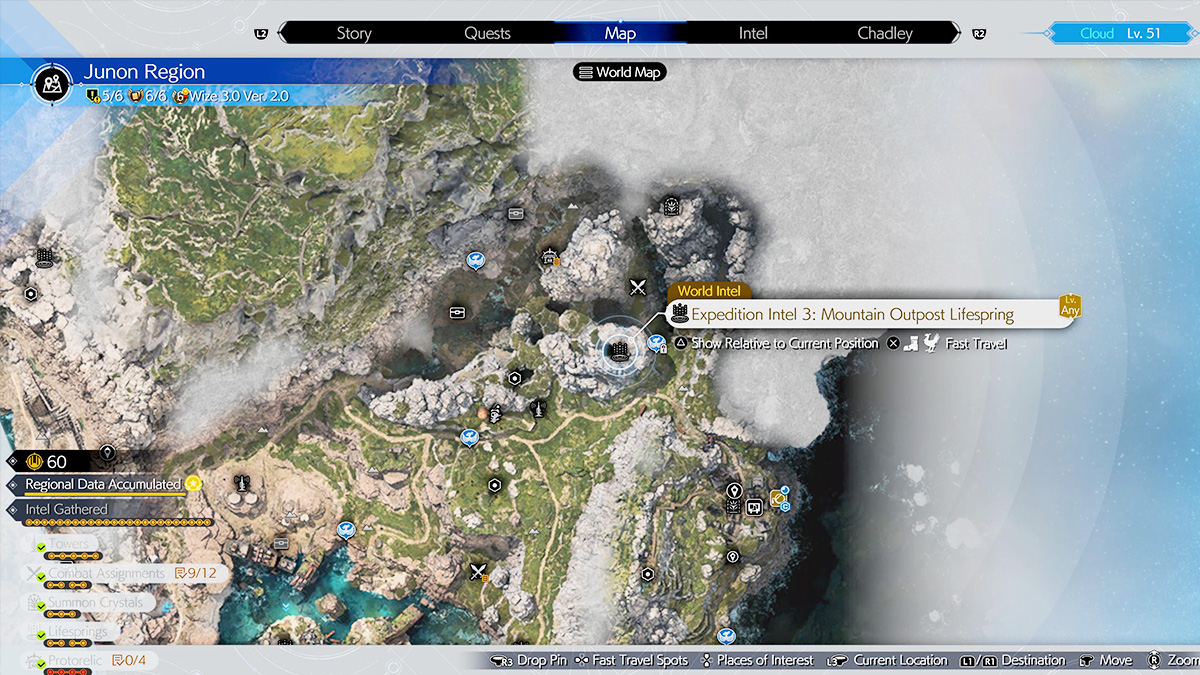Click the party-level icon beside the number 60

(x=32, y=461)
